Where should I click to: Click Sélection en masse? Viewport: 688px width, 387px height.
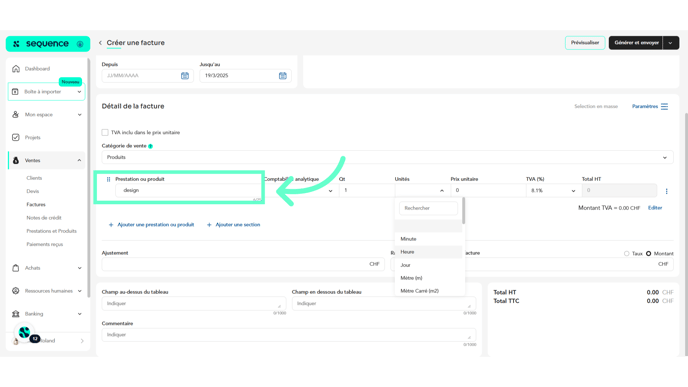click(x=596, y=106)
